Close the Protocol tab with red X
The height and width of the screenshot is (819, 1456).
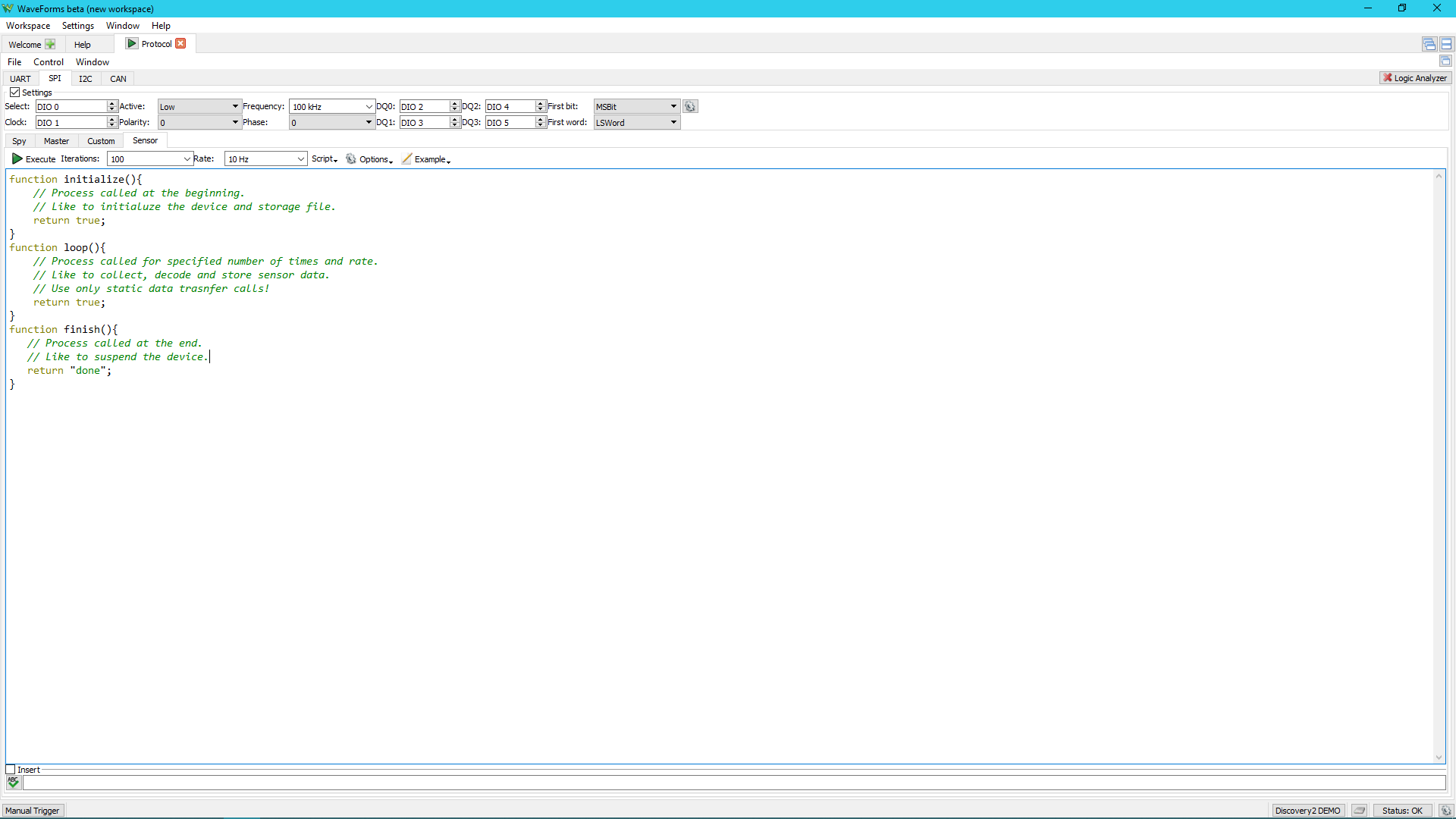click(x=180, y=44)
